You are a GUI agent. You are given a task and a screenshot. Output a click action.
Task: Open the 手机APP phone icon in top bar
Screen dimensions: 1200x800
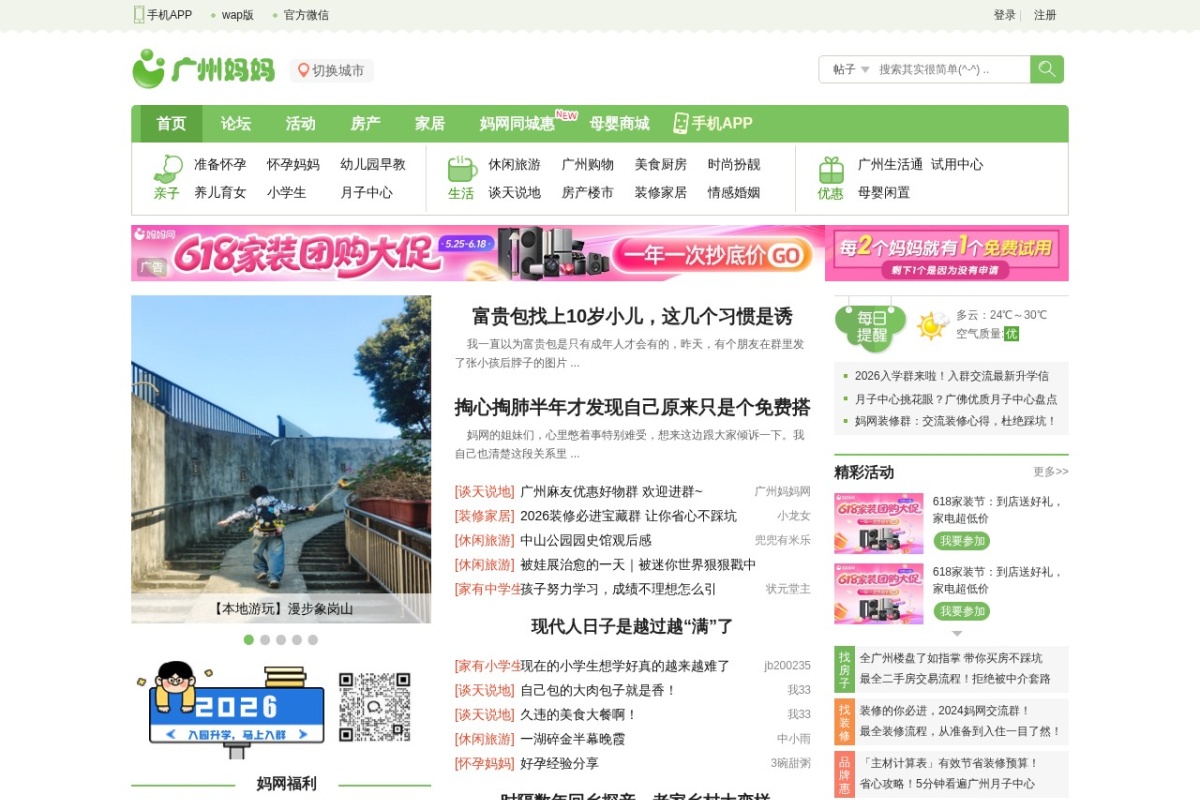point(139,14)
